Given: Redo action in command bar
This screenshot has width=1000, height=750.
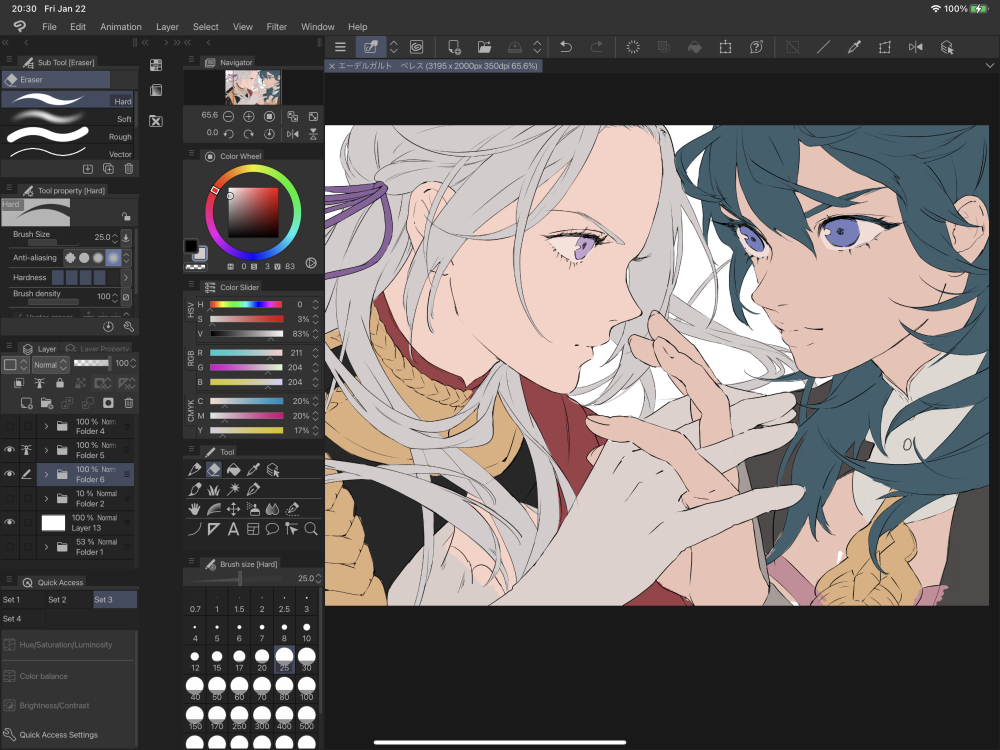Looking at the screenshot, I should click(596, 47).
